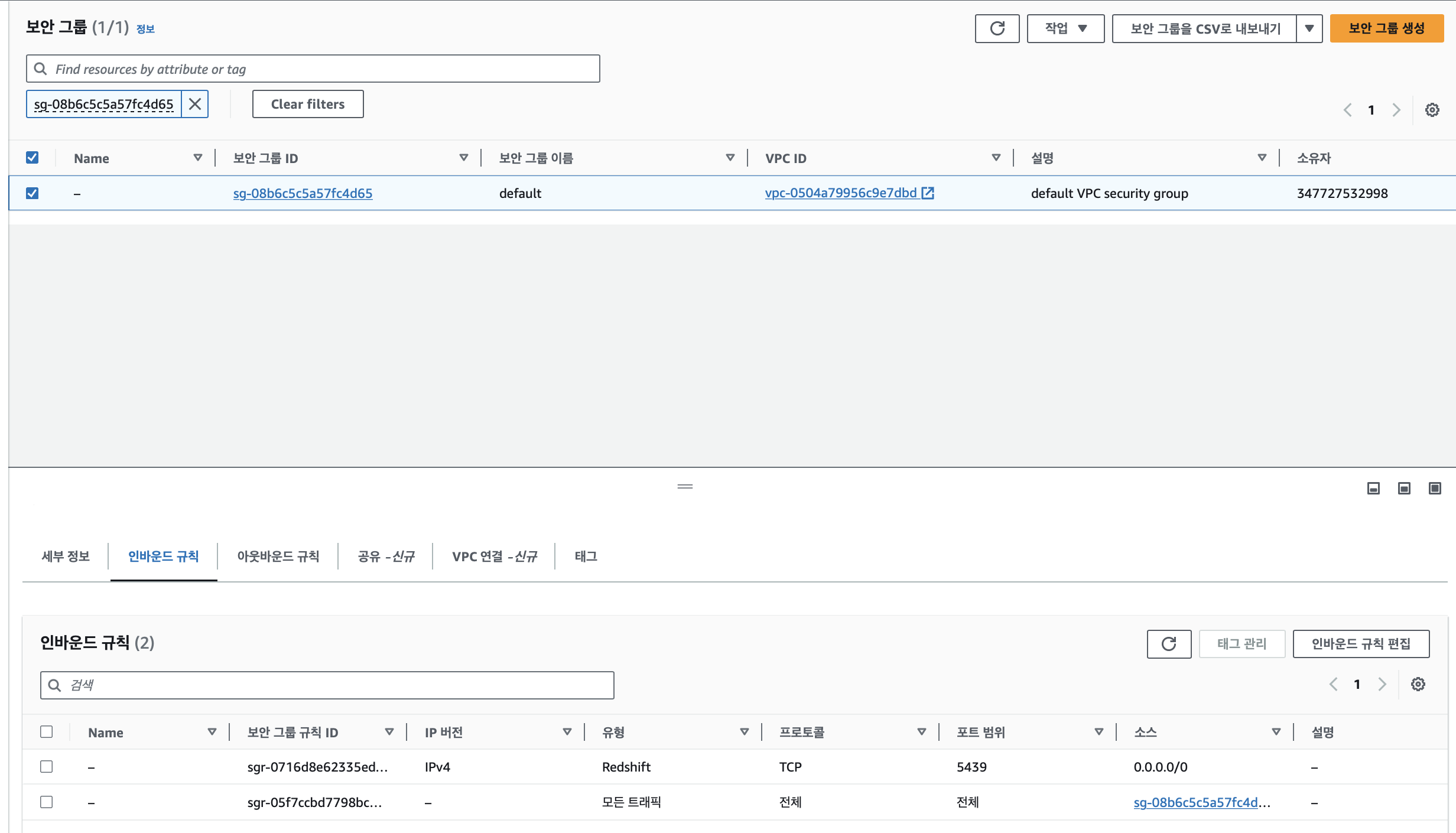Image resolution: width=1456 pixels, height=833 pixels.
Task: Open security groups table preferences gear
Action: [1432, 110]
